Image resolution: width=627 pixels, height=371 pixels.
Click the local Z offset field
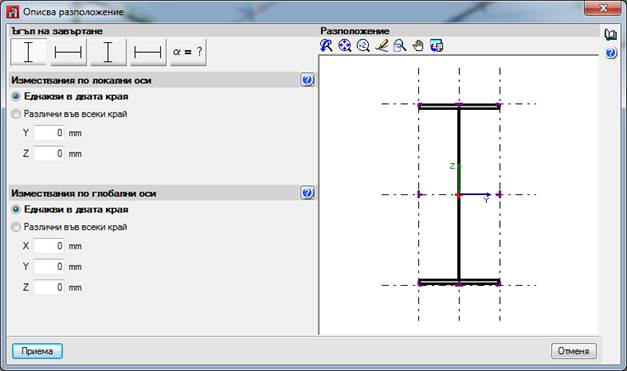[x=49, y=154]
